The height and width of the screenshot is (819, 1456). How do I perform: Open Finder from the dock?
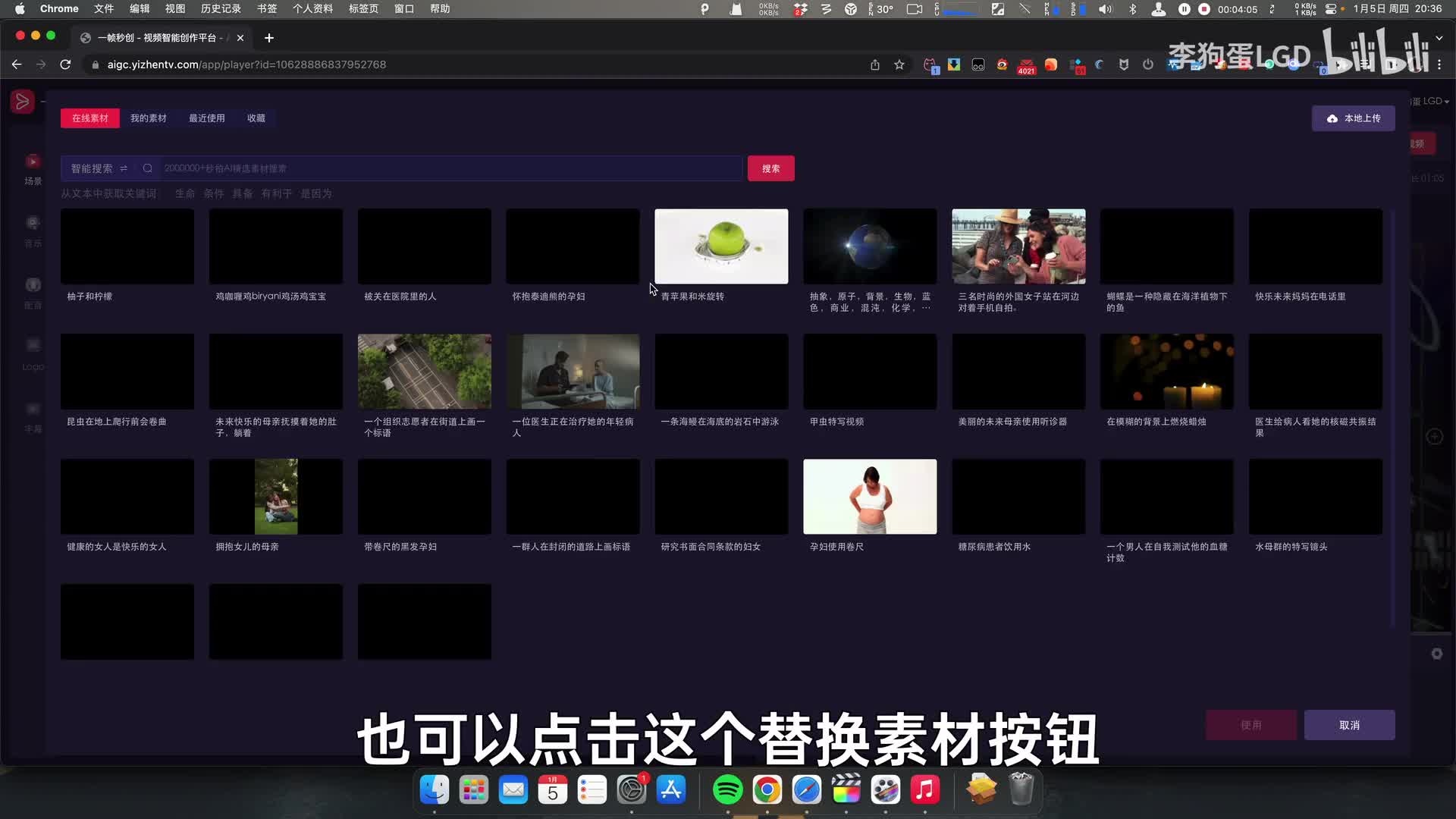click(435, 790)
